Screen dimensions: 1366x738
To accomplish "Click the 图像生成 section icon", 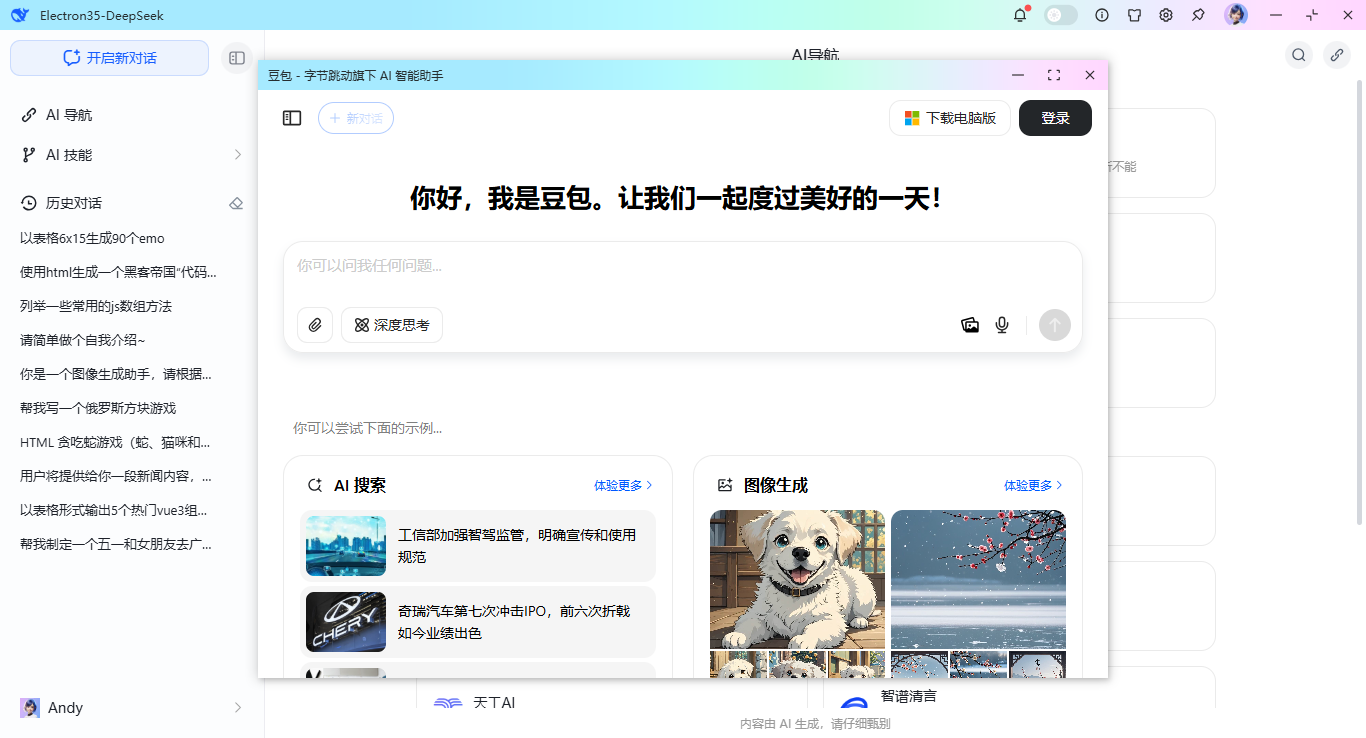I will [725, 485].
